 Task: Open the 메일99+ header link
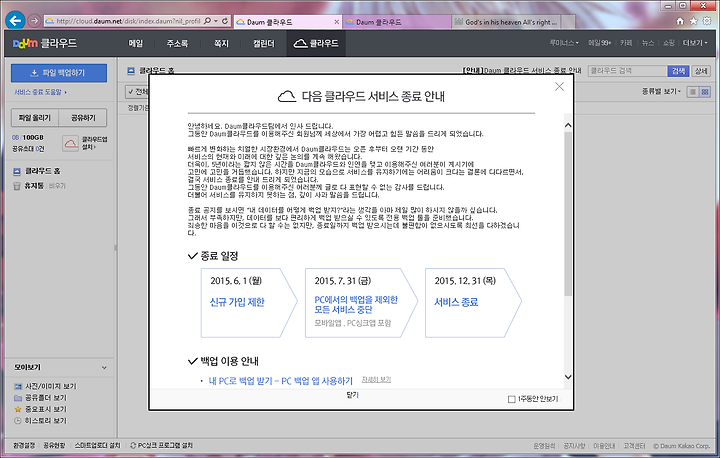[599, 43]
